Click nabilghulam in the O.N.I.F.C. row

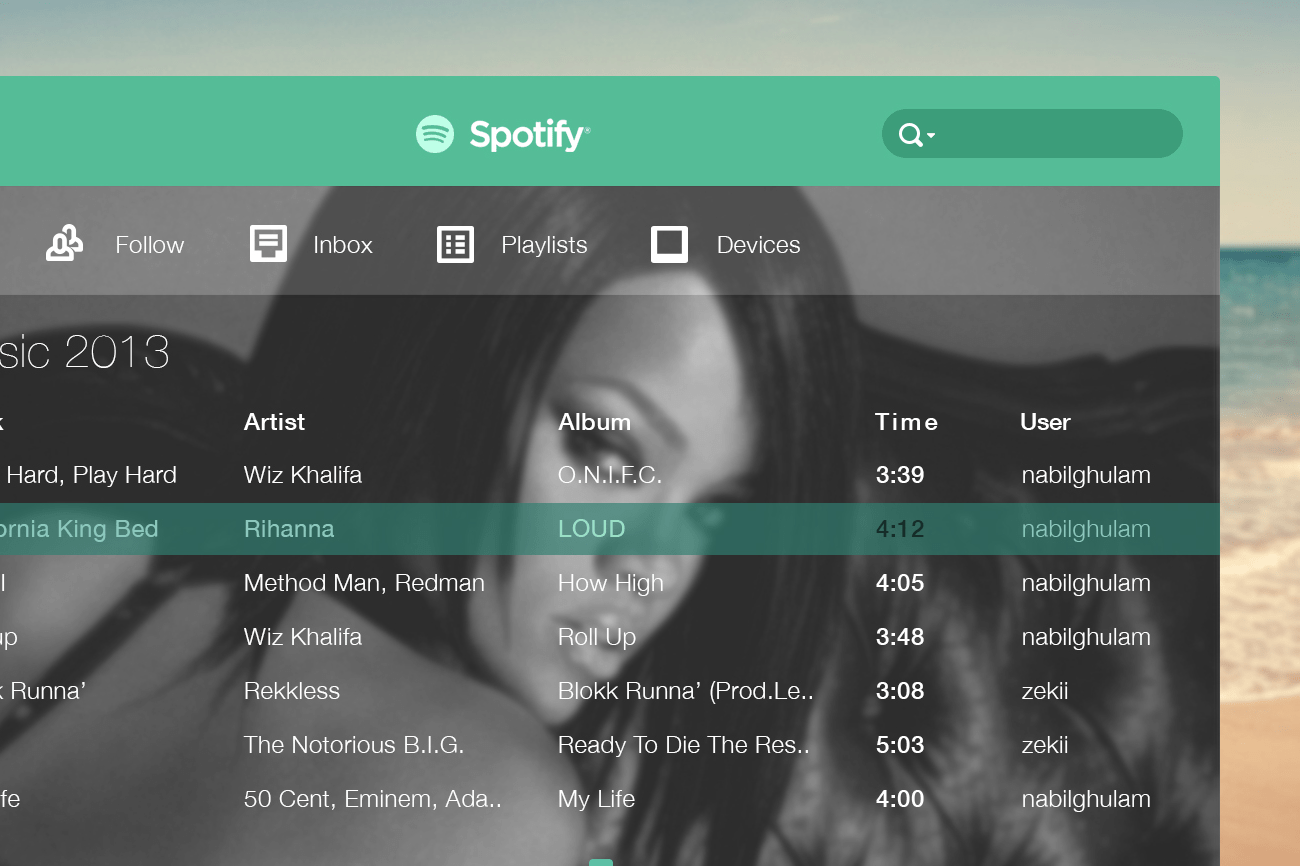click(1086, 475)
